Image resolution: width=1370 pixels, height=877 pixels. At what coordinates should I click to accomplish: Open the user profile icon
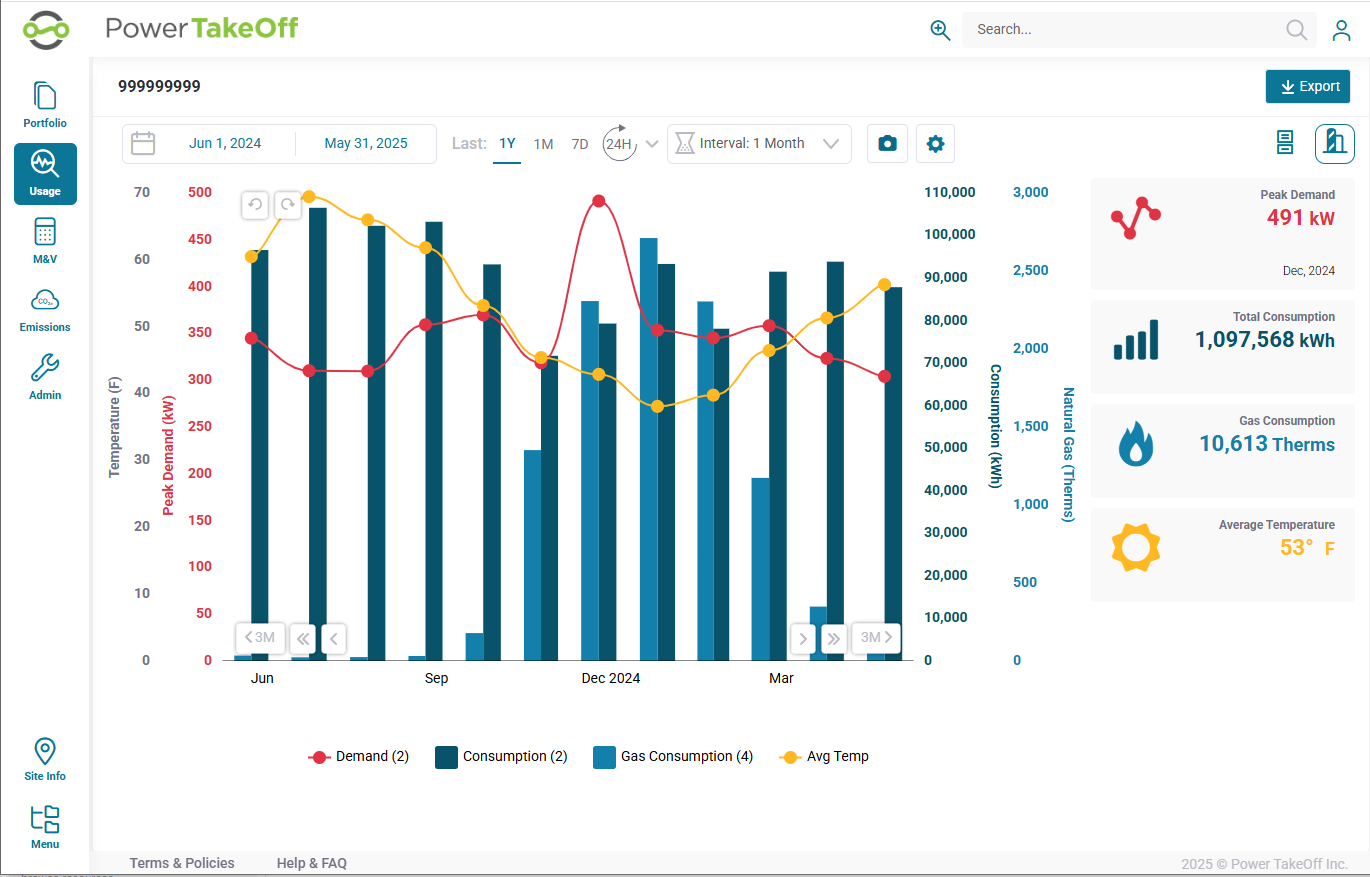[1341, 30]
